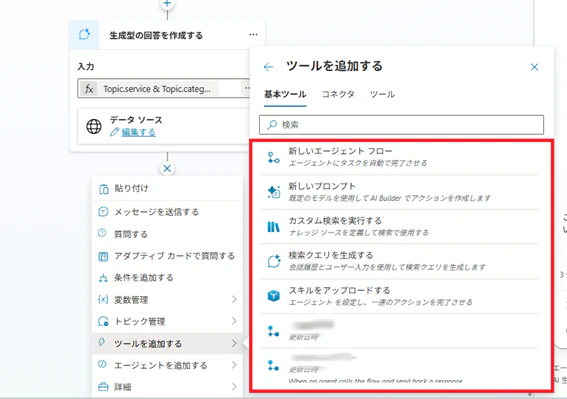Open the 変数管理 menu entry
Viewport: 567px width, 399px height.
[167, 300]
